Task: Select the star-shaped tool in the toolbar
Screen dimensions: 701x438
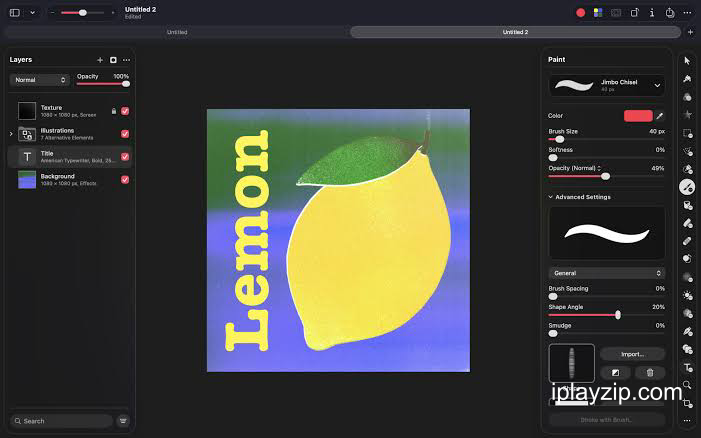Action: 687,115
